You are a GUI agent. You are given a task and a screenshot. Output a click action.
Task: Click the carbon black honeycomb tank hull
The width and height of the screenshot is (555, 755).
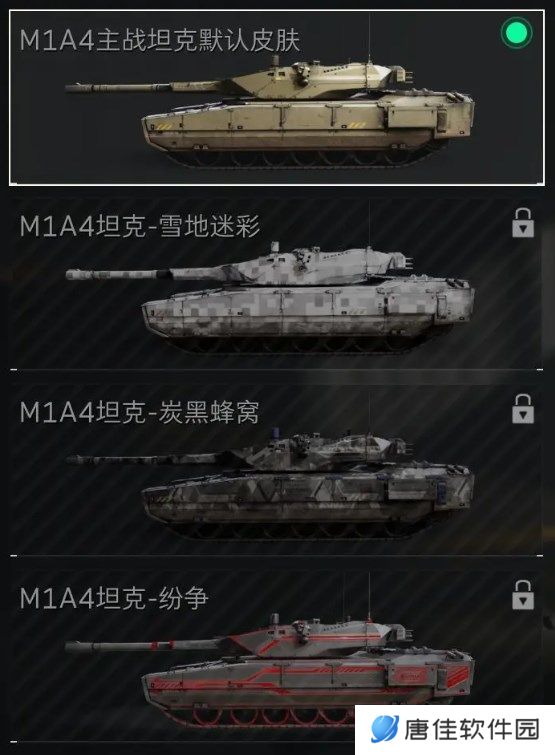coord(308,495)
